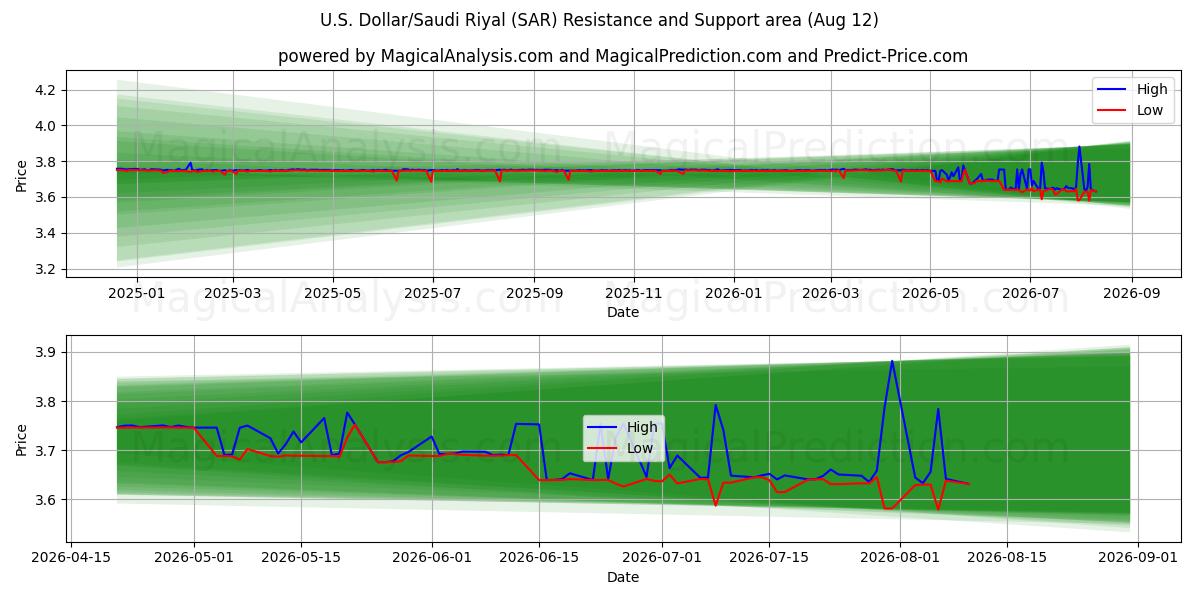The height and width of the screenshot is (600, 1200).
Task: Click the '2026-08-01' date tick label
Action: (x=899, y=559)
